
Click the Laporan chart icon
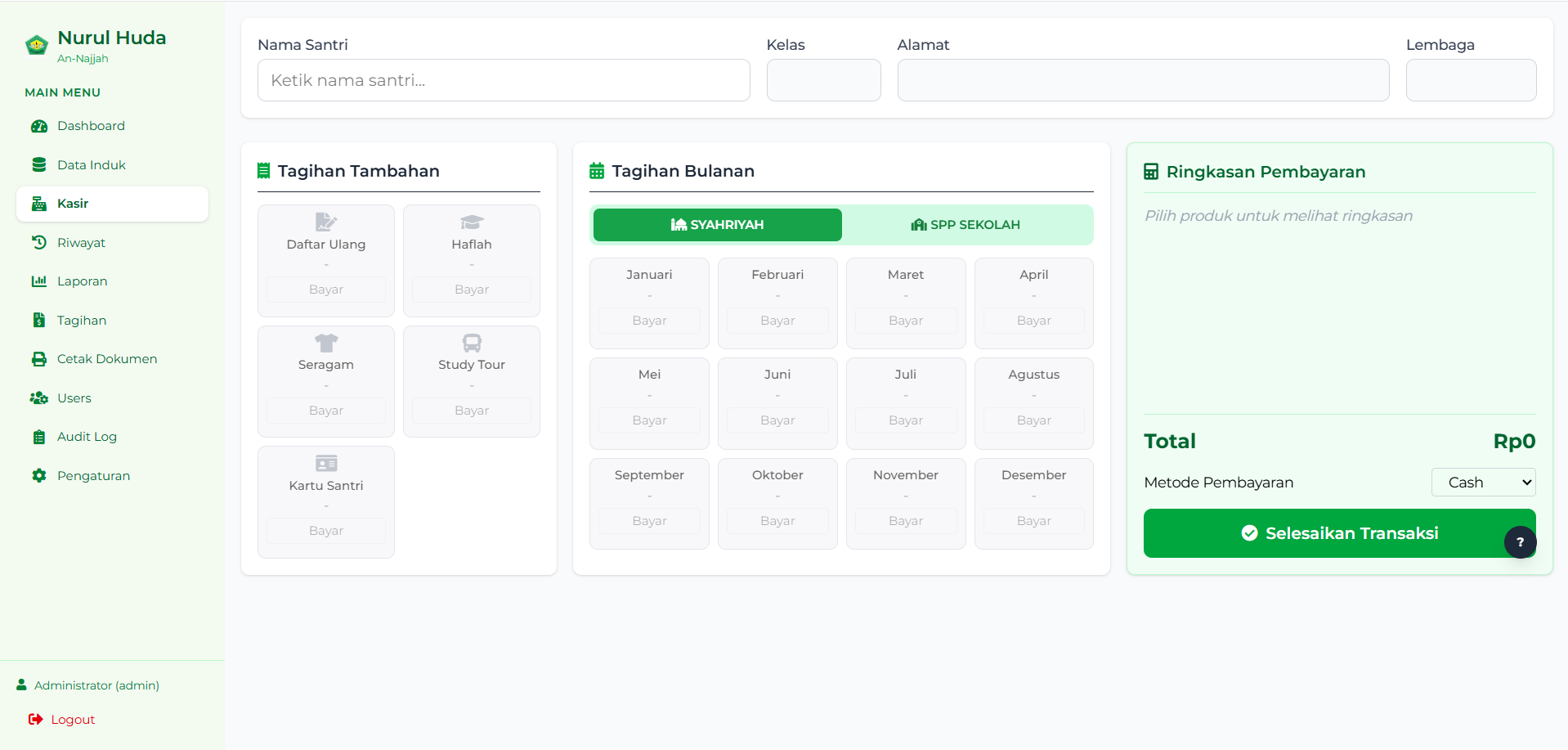[38, 281]
